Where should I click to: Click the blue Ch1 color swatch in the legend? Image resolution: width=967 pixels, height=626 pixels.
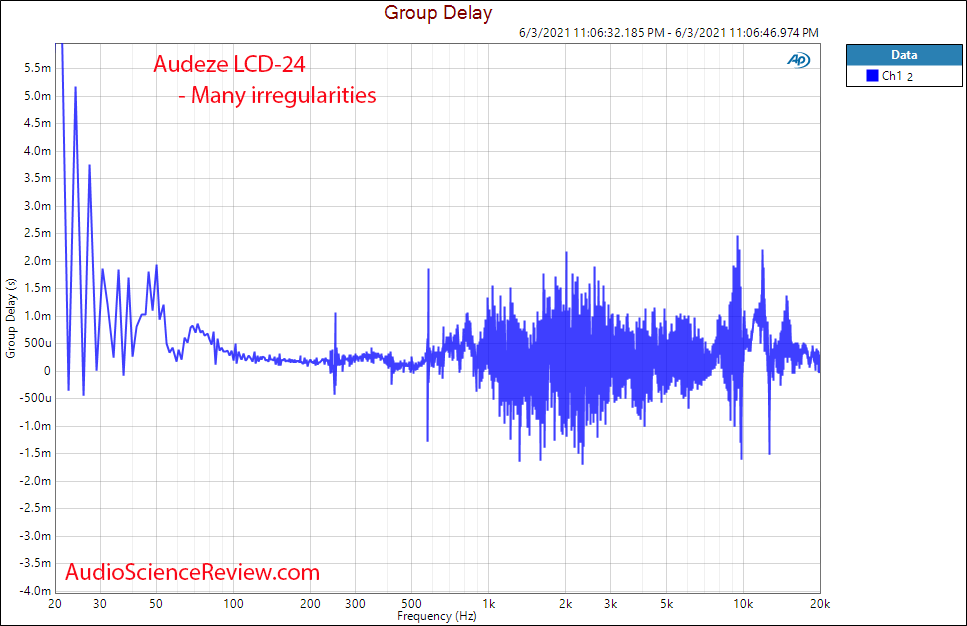pyautogui.click(x=872, y=75)
